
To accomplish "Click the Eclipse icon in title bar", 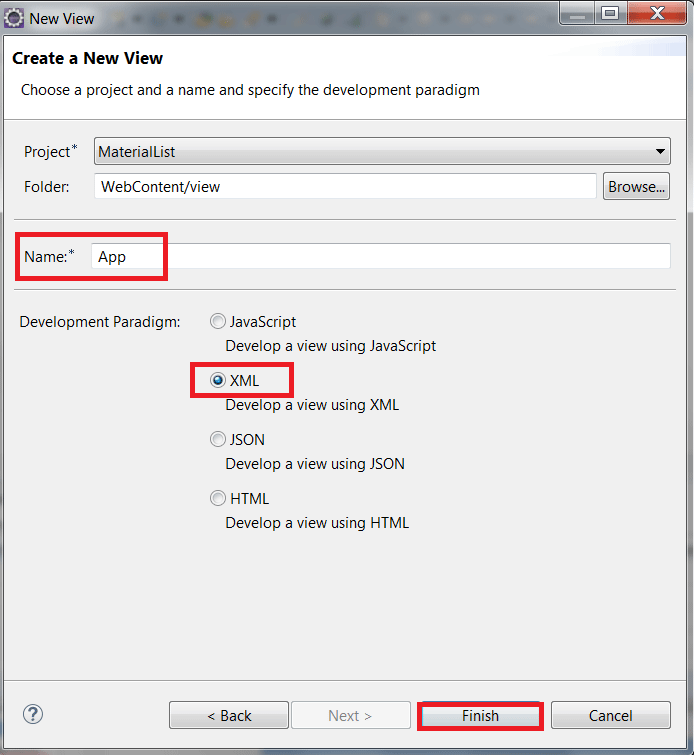I will point(13,18).
